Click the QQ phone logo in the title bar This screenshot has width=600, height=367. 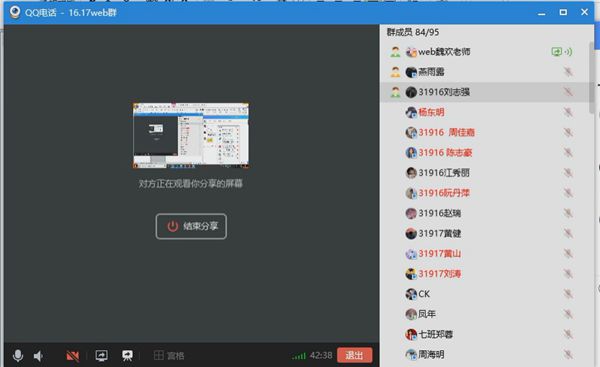[x=15, y=12]
